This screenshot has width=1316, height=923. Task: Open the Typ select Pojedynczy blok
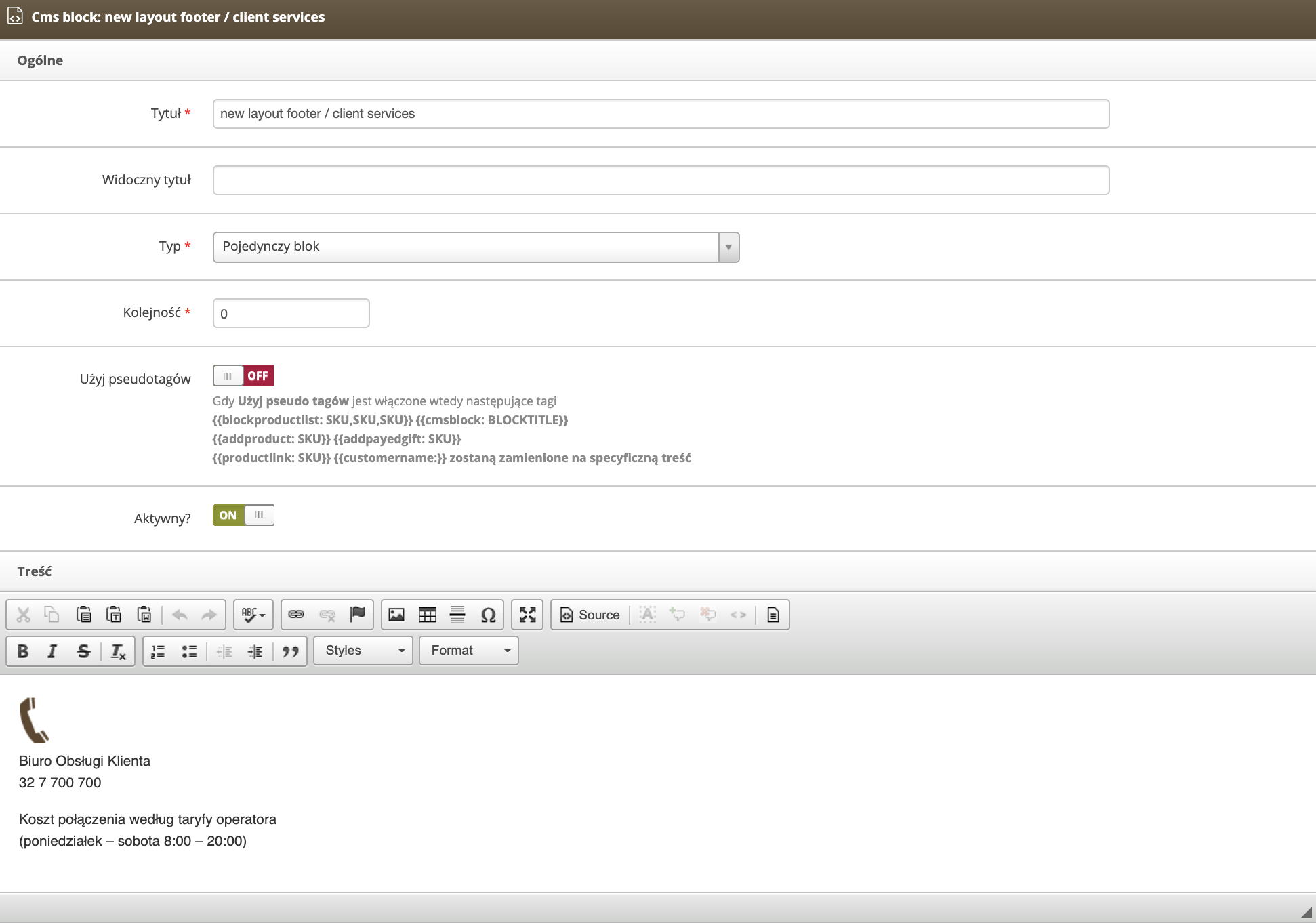[x=476, y=247]
